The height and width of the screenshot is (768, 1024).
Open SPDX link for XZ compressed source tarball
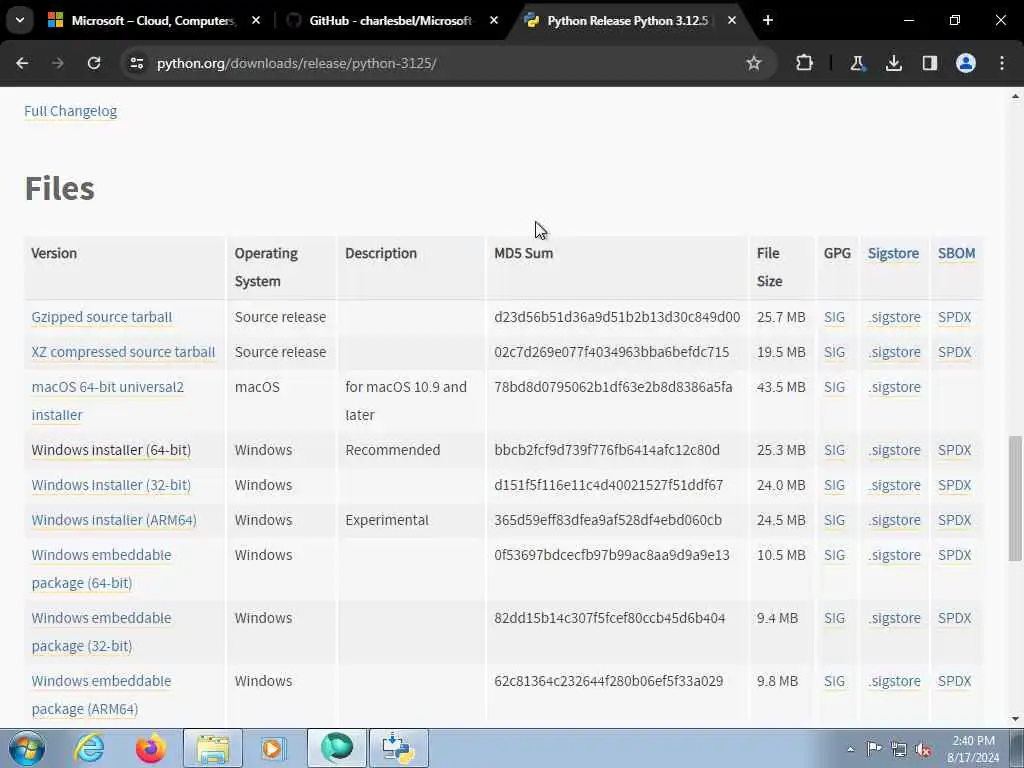point(955,352)
